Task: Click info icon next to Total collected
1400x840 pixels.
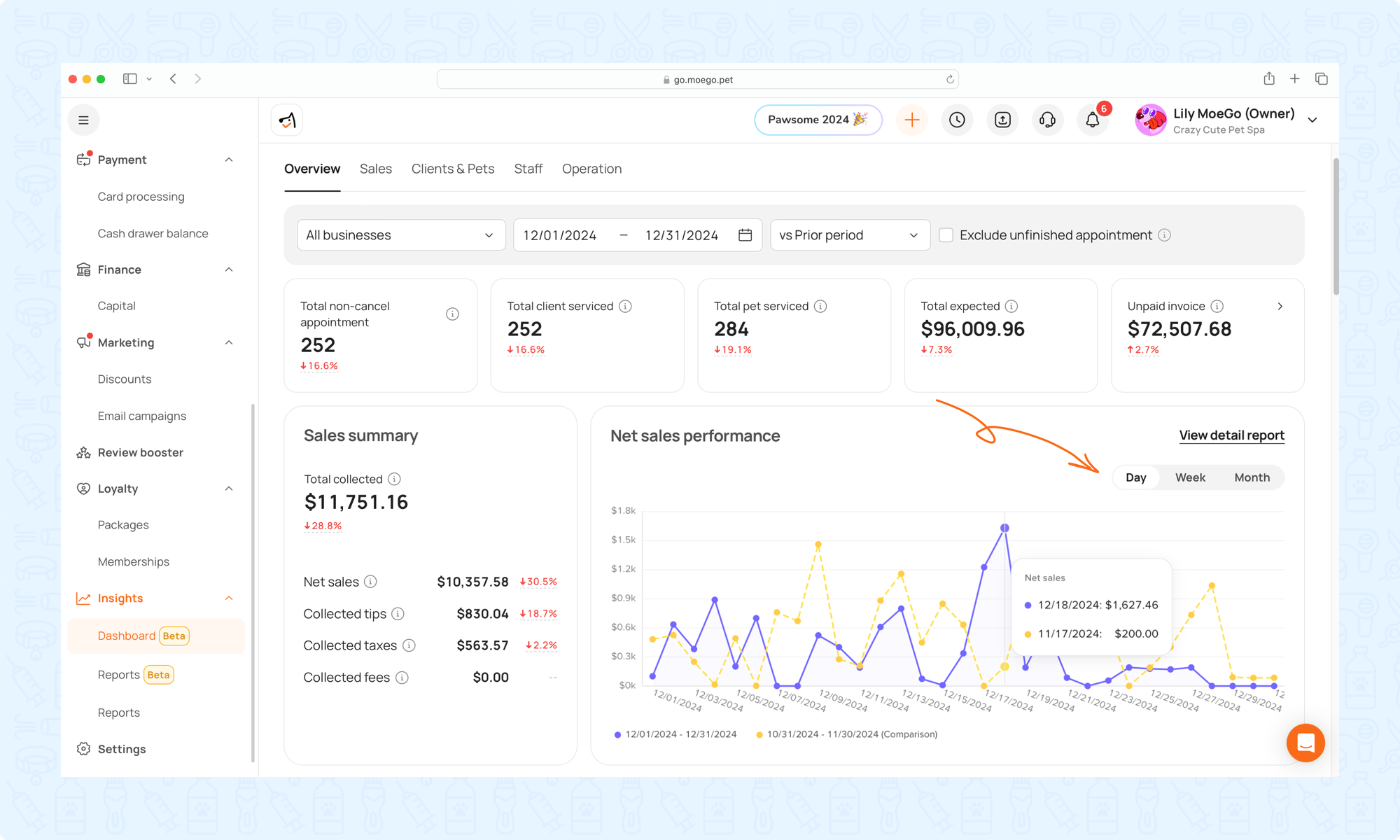Action: tap(394, 479)
